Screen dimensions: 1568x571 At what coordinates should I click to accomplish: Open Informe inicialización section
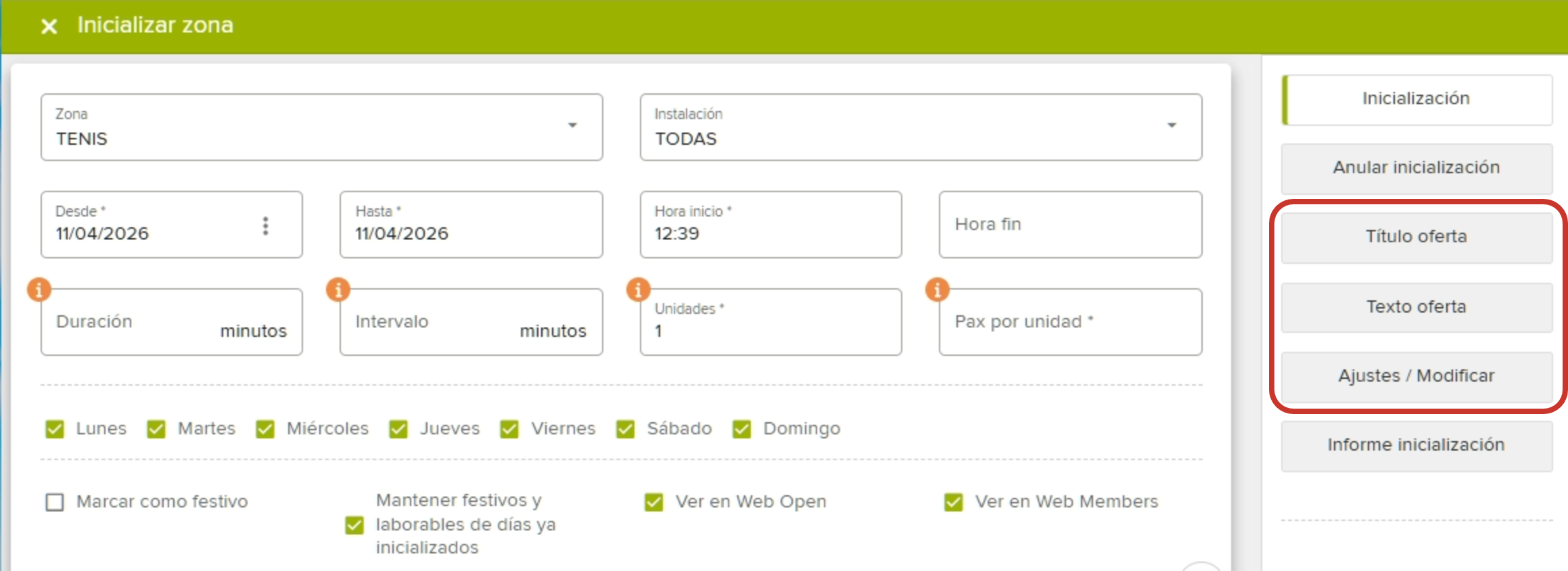point(1416,446)
